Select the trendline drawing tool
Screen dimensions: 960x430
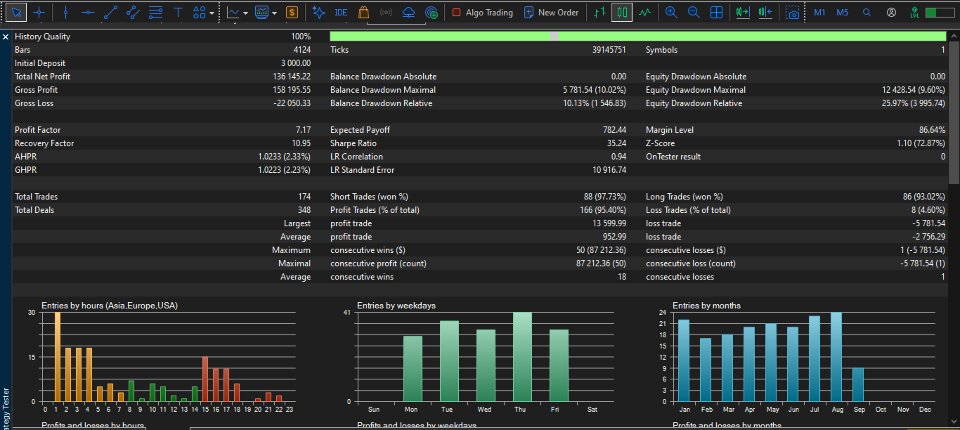(111, 12)
